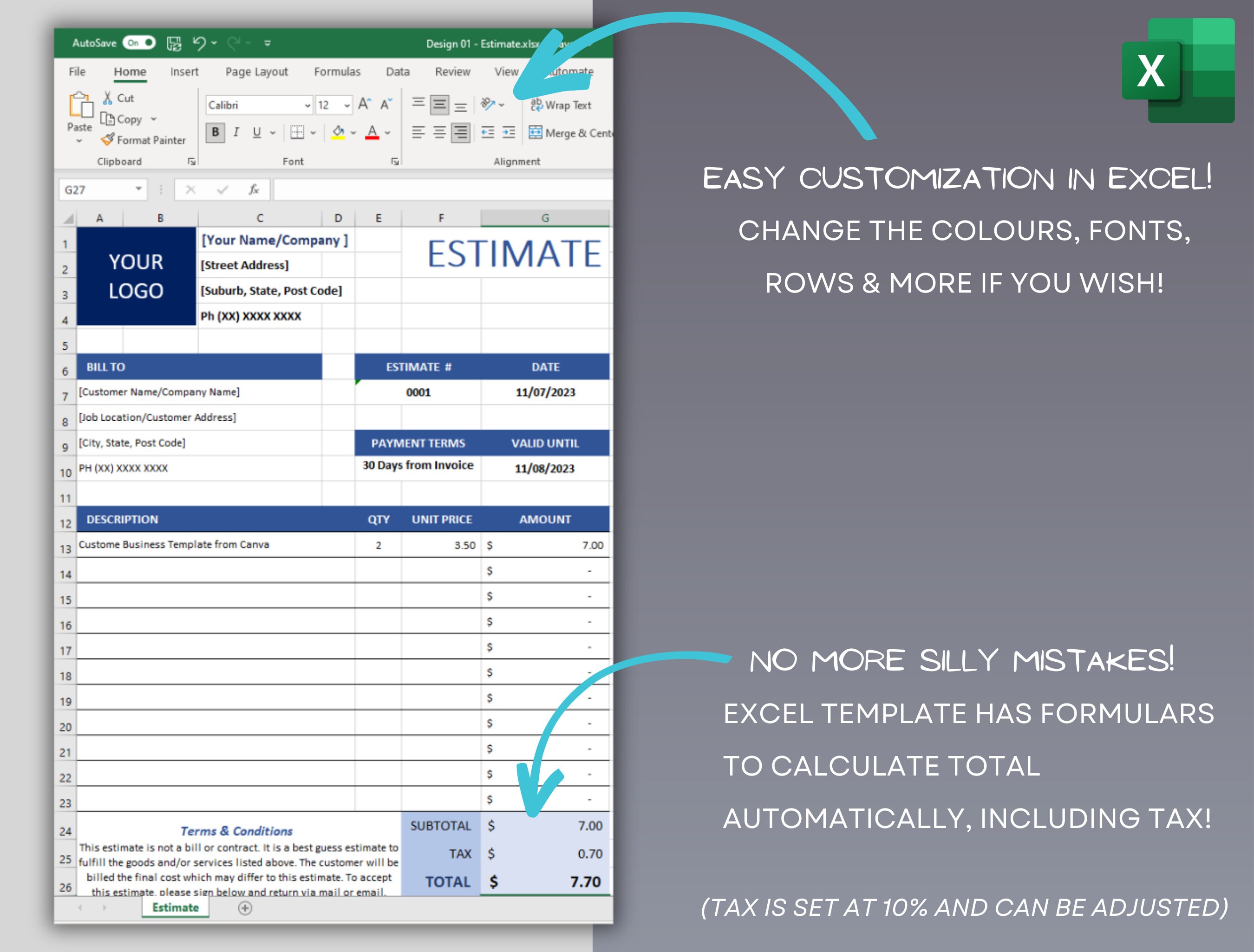Switch to the Formulas ribbon tab
This screenshot has height=952, width=1254.
(337, 72)
